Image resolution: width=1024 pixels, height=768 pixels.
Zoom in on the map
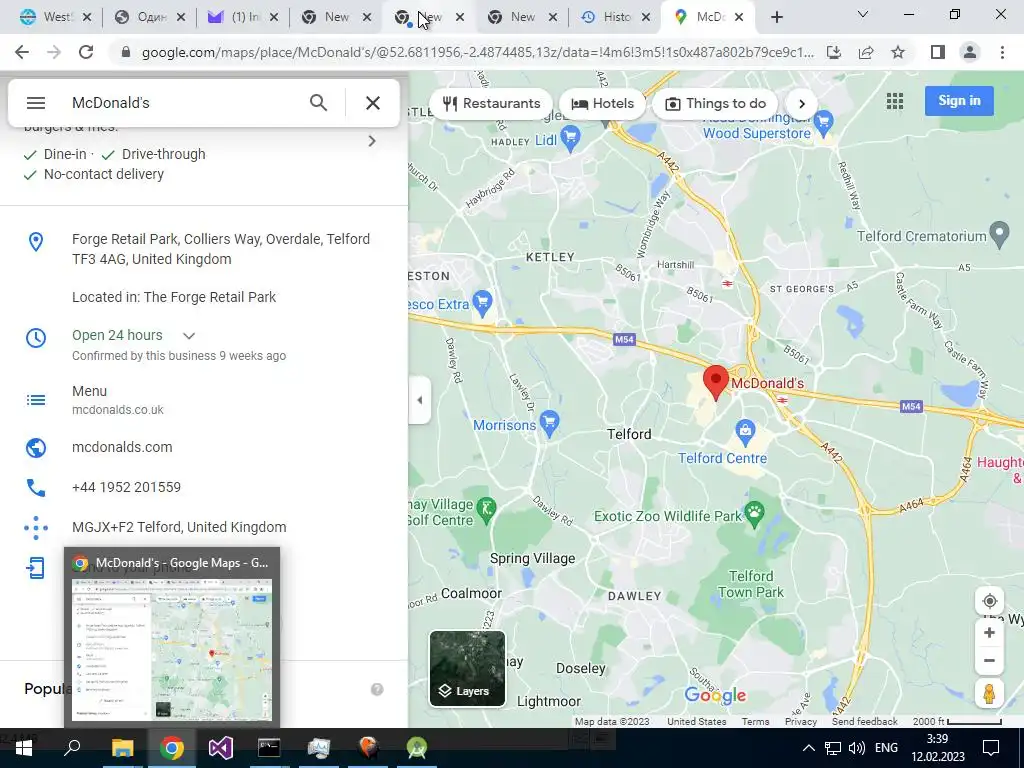pos(989,632)
